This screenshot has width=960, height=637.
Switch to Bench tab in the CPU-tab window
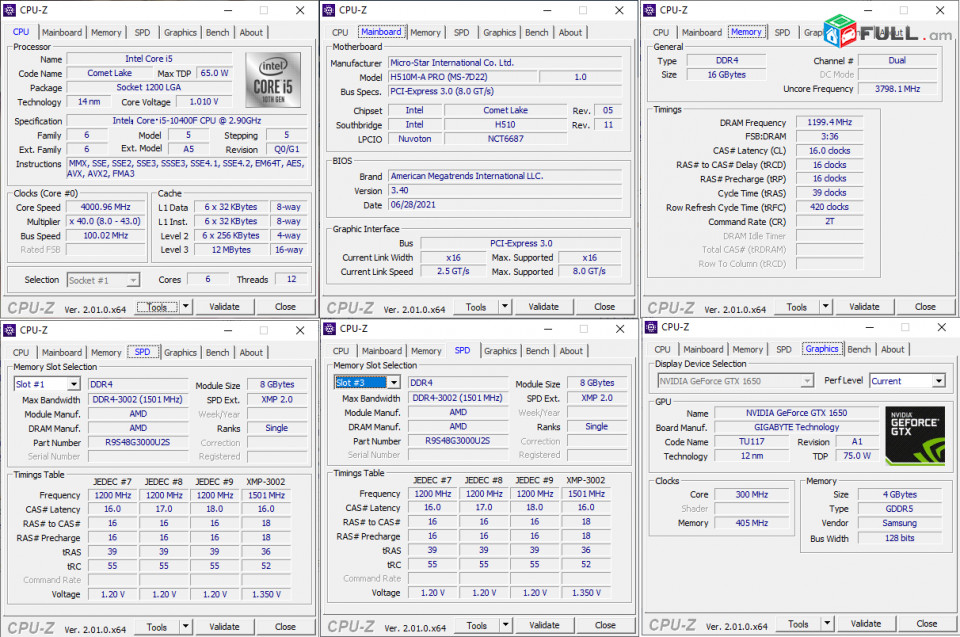217,32
